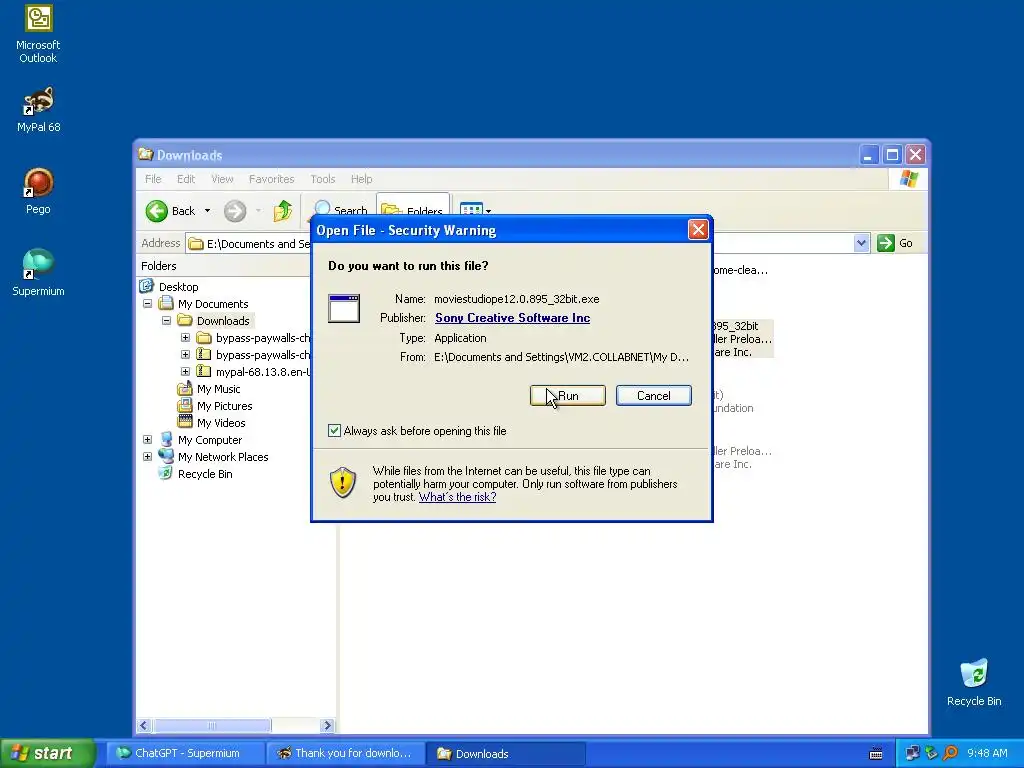The width and height of the screenshot is (1024, 768).
Task: Click the Windows Start button
Action: [x=47, y=753]
